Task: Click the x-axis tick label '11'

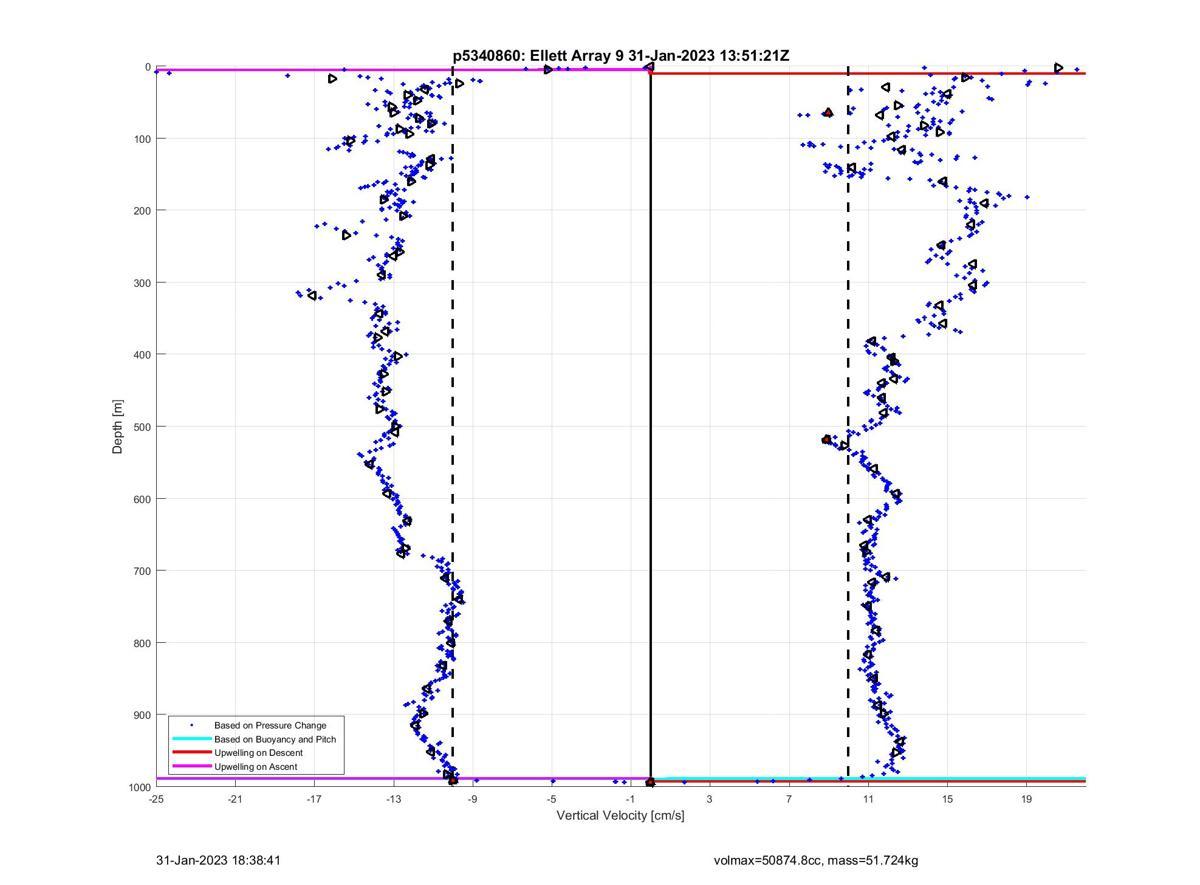Action: pyautogui.click(x=867, y=799)
